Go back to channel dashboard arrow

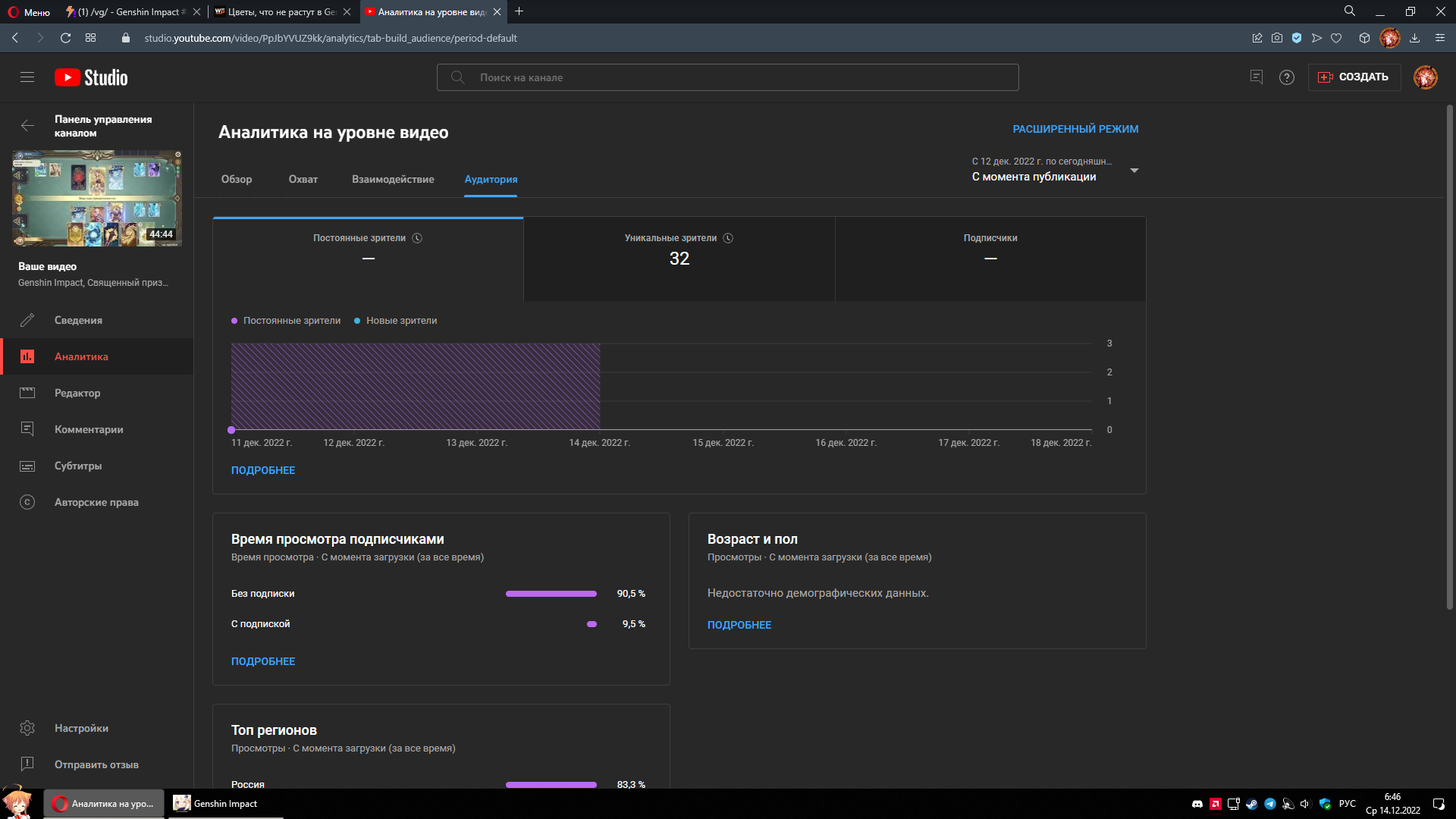click(x=27, y=126)
